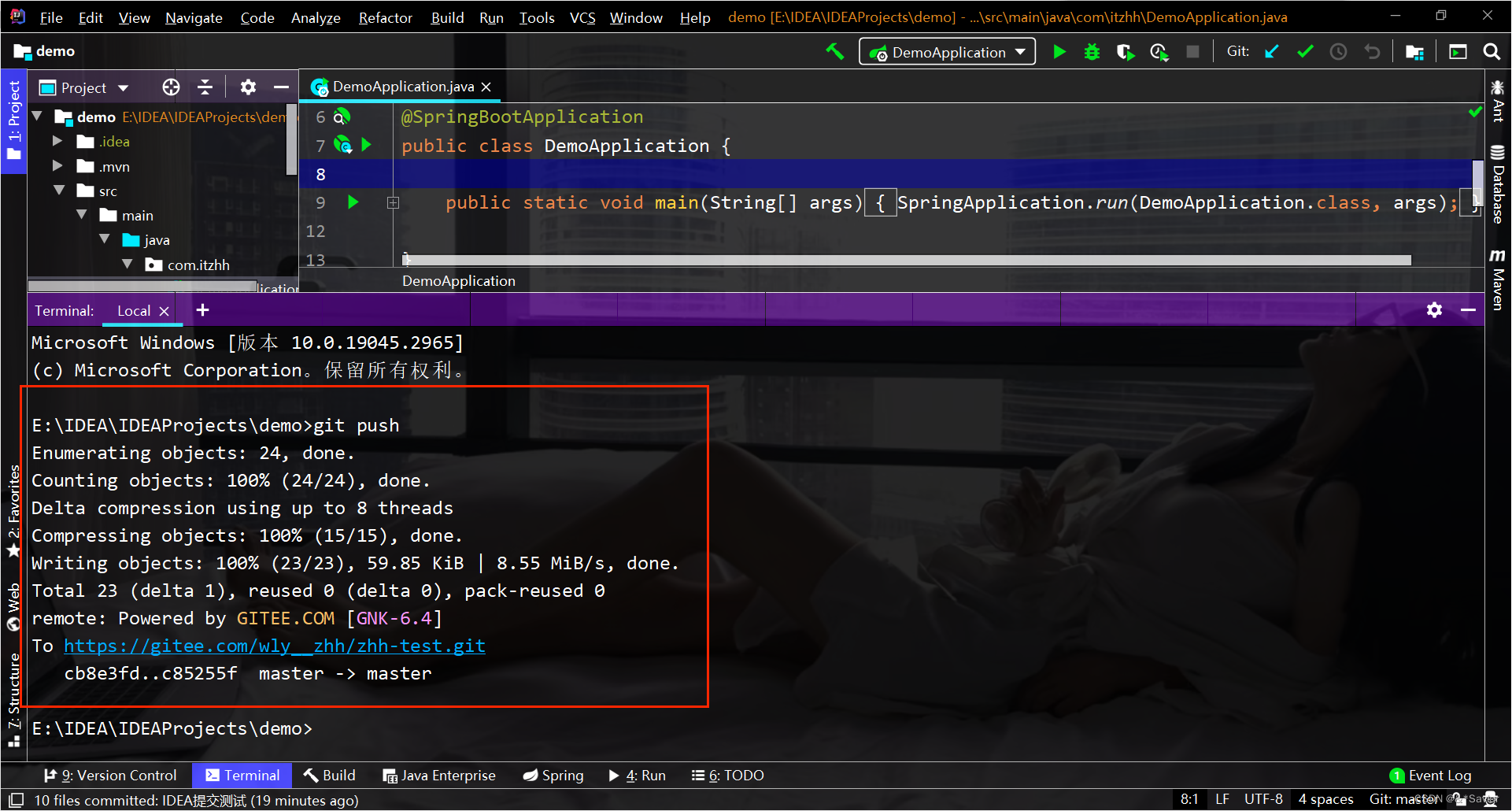The width and height of the screenshot is (1512, 811).
Task: Open the VCS menu
Action: (x=582, y=17)
